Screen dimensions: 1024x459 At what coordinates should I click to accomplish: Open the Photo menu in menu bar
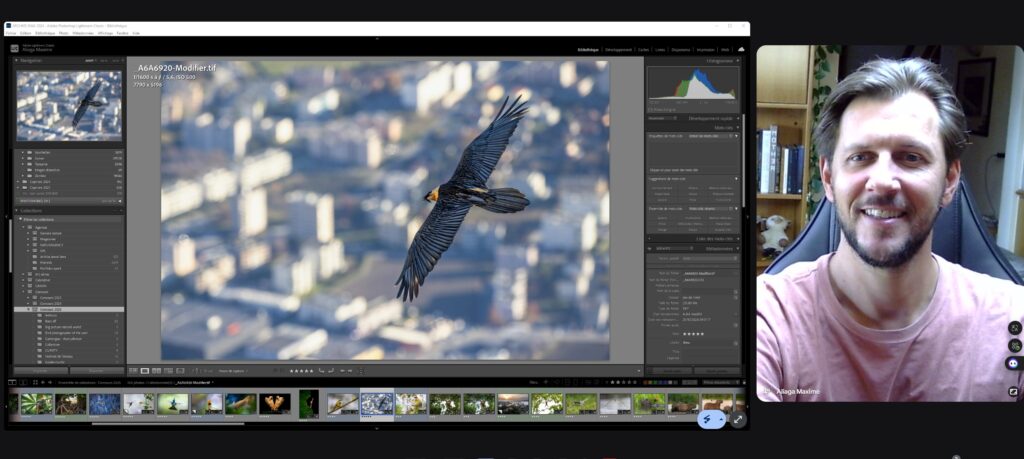coord(64,33)
